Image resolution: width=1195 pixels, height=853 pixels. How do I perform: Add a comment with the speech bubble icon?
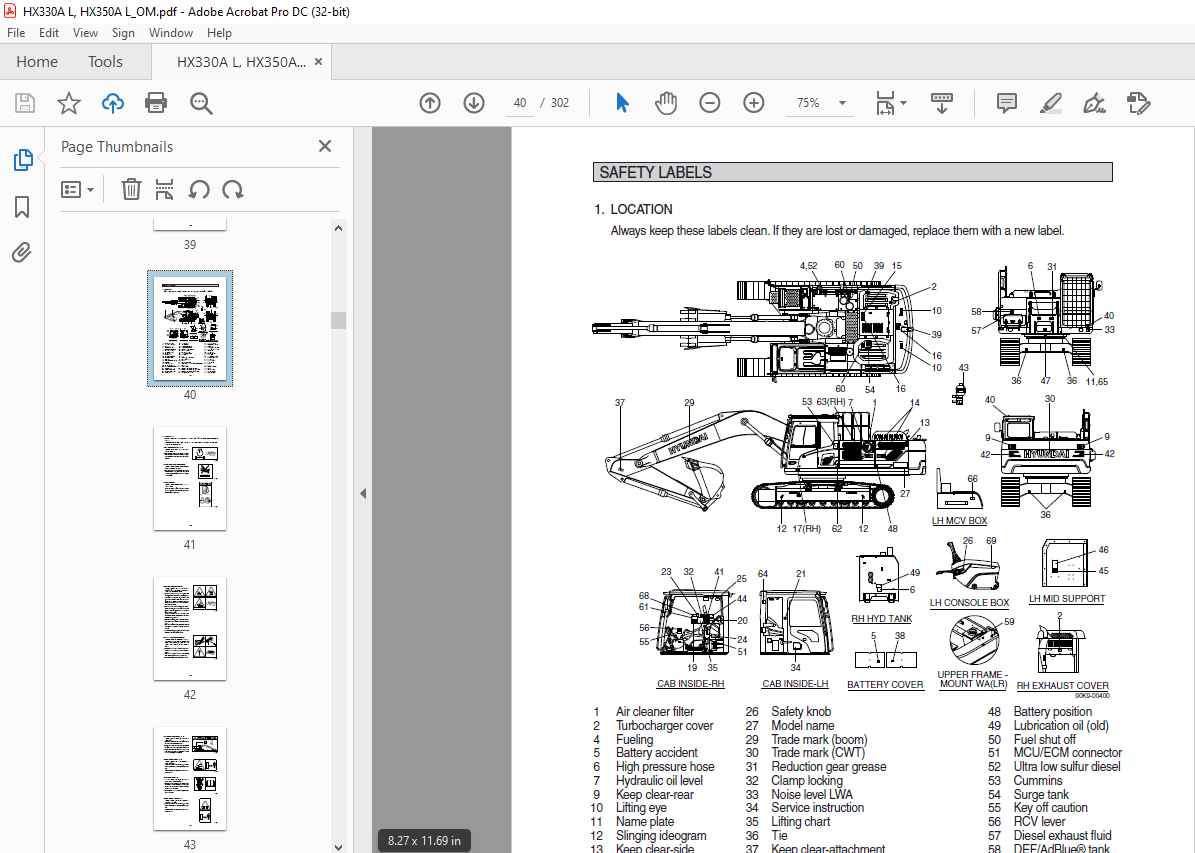[1007, 103]
